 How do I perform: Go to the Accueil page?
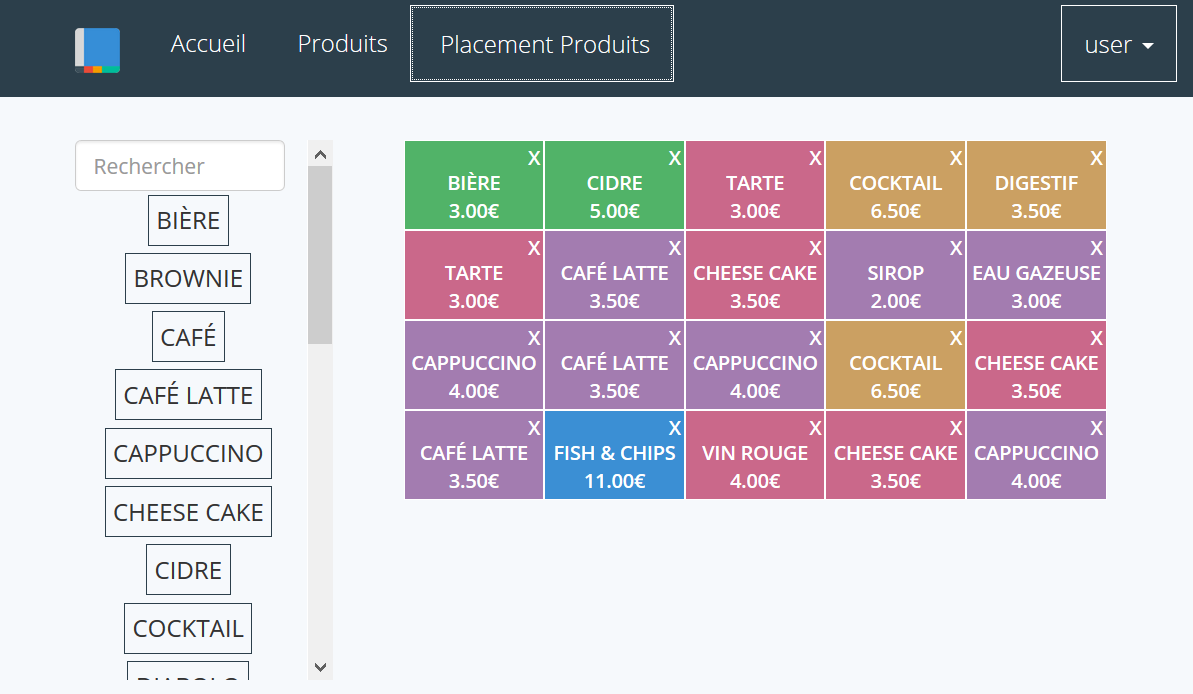(x=208, y=44)
